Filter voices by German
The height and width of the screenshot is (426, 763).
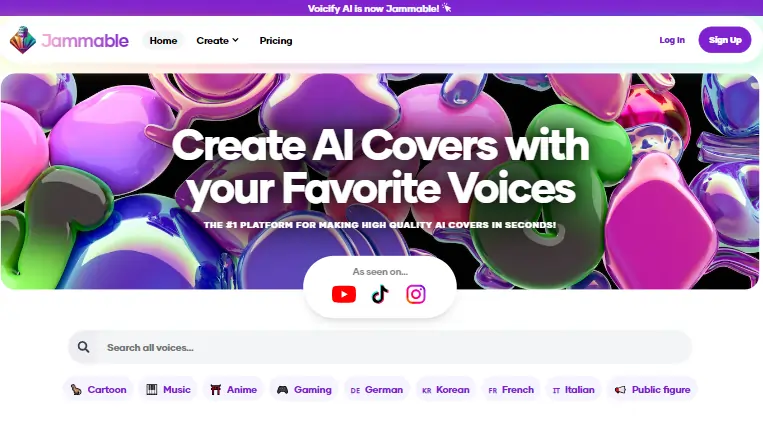377,389
